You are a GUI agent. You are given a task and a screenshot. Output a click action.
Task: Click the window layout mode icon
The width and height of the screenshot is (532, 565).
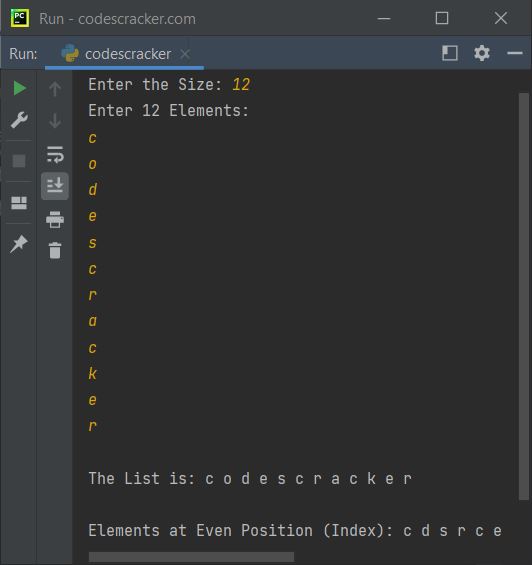[450, 53]
